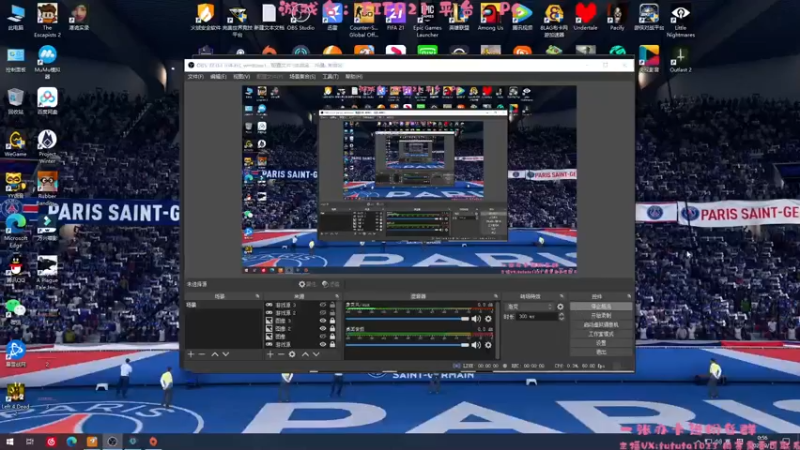Open source properties gear in Sources toolbar
The height and width of the screenshot is (450, 800).
point(292,354)
